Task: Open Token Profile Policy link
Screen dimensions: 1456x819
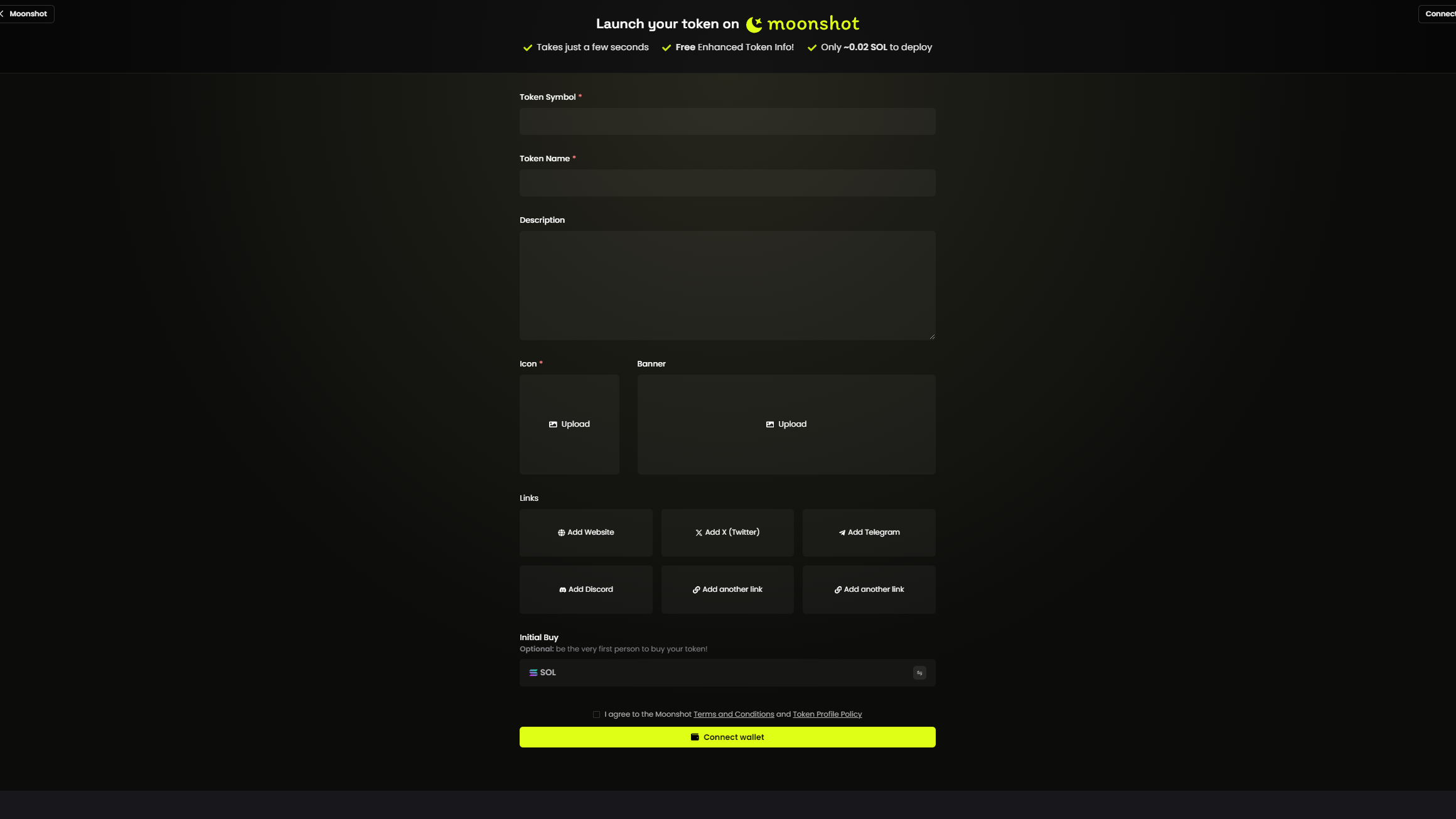Action: [827, 714]
